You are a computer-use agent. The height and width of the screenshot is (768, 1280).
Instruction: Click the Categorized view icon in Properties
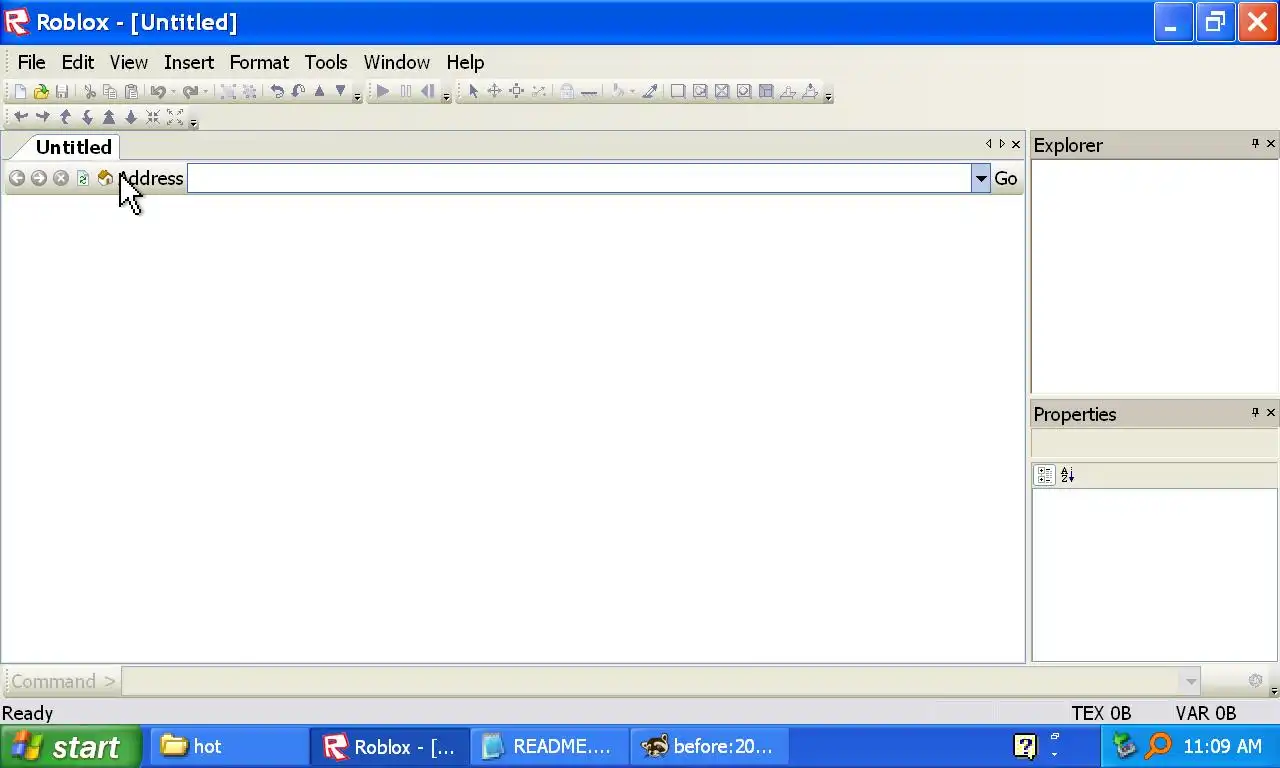1045,475
